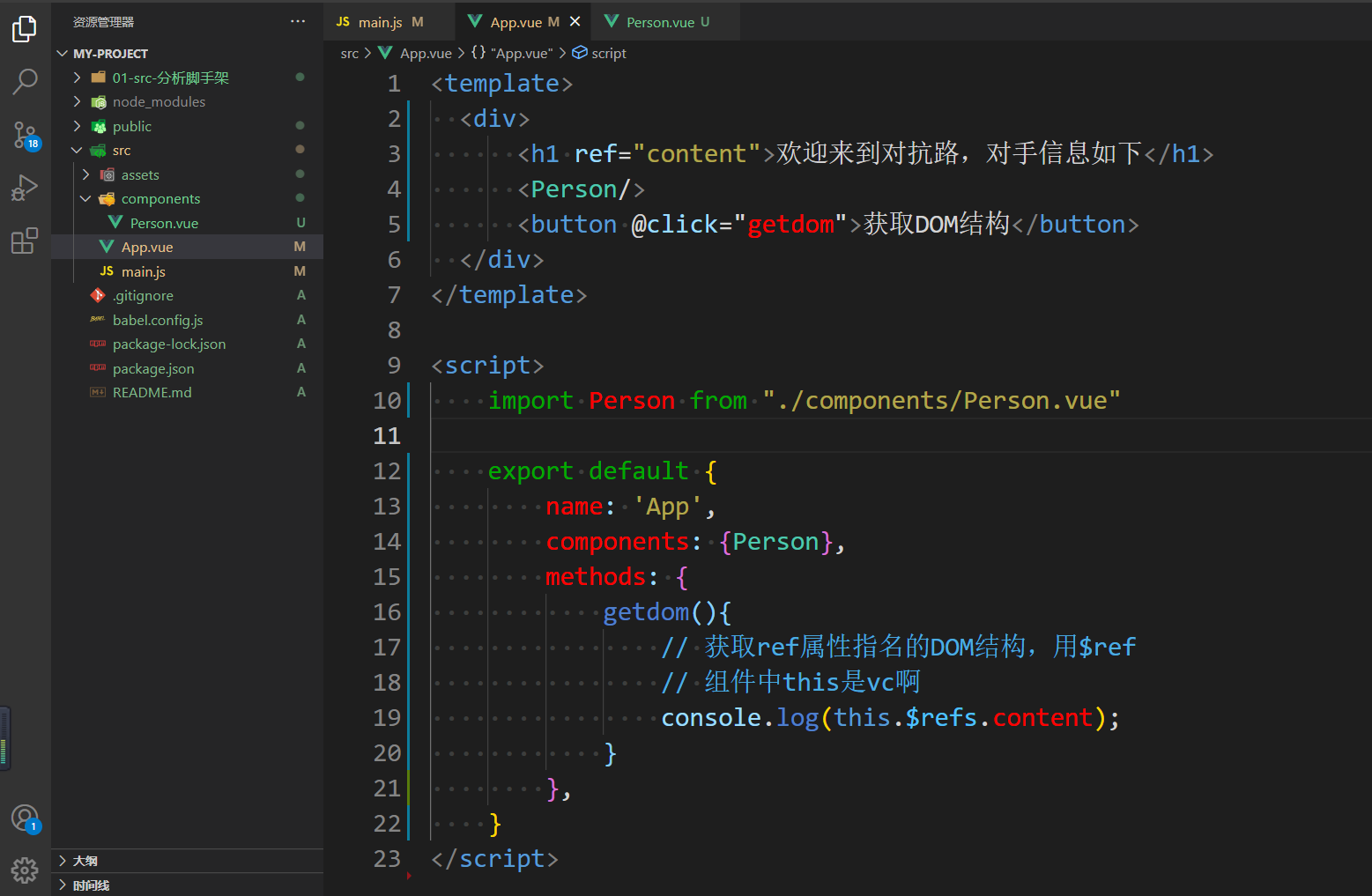Viewport: 1372px width, 896px height.
Task: Click the Vue icon beside Person.vue in tree
Action: coord(115,223)
